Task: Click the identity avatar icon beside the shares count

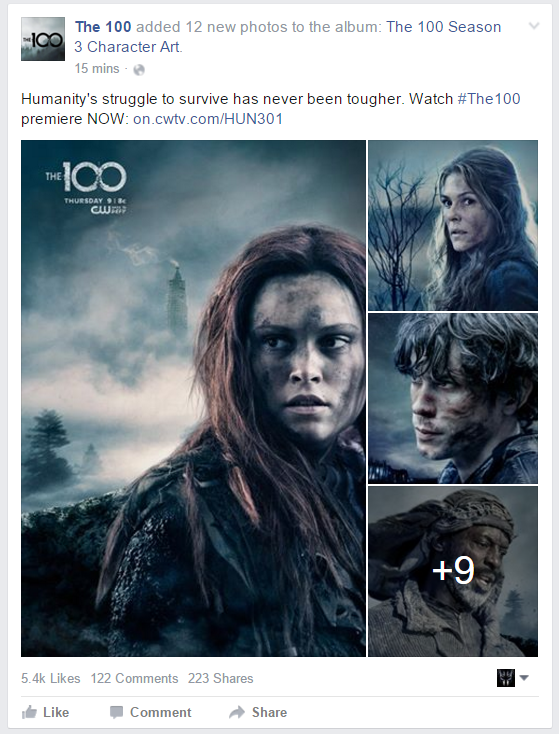Action: tap(506, 678)
